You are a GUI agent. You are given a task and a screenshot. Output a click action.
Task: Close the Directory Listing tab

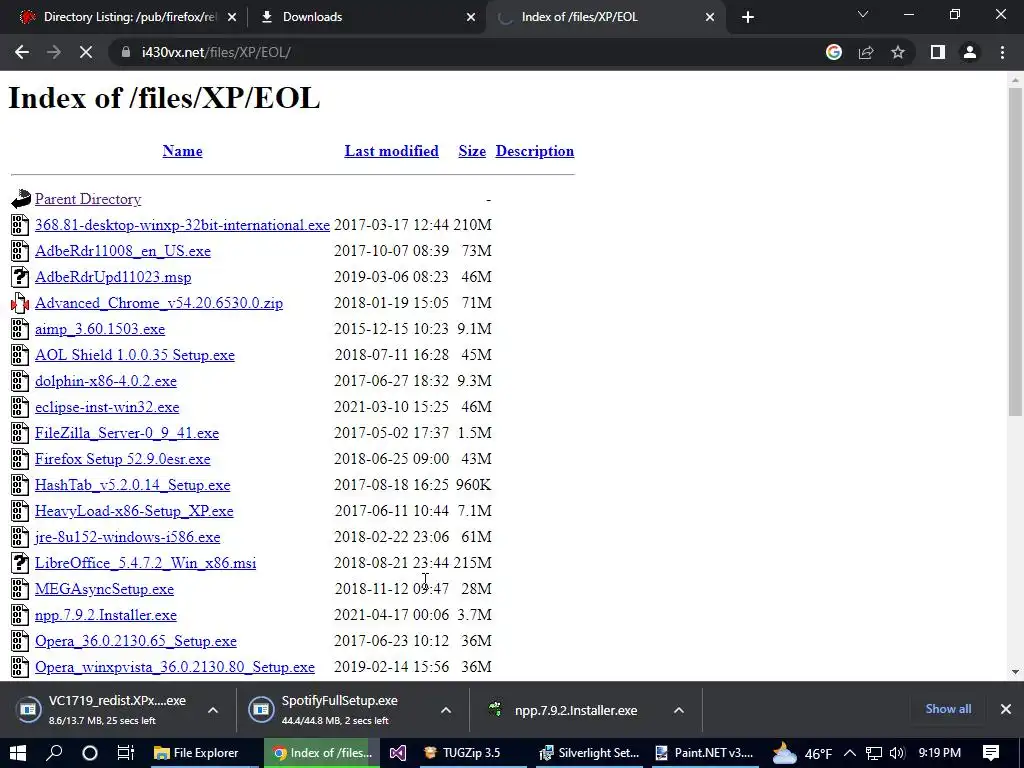pos(232,17)
